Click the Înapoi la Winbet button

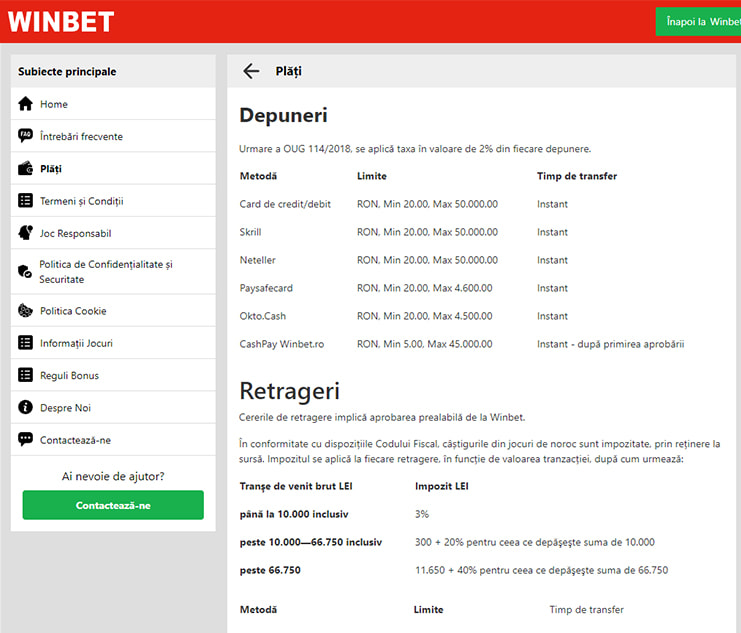tap(698, 22)
